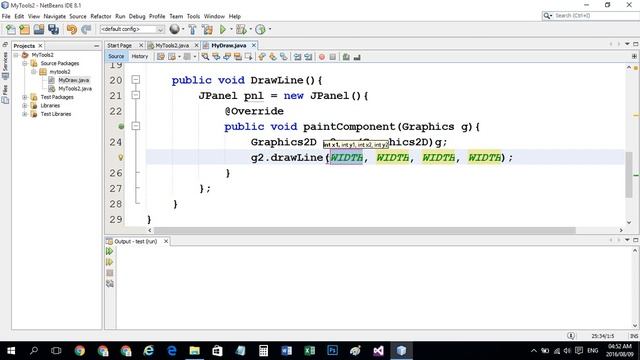Switch to the History view button
The image size is (640, 360).
pyautogui.click(x=140, y=56)
